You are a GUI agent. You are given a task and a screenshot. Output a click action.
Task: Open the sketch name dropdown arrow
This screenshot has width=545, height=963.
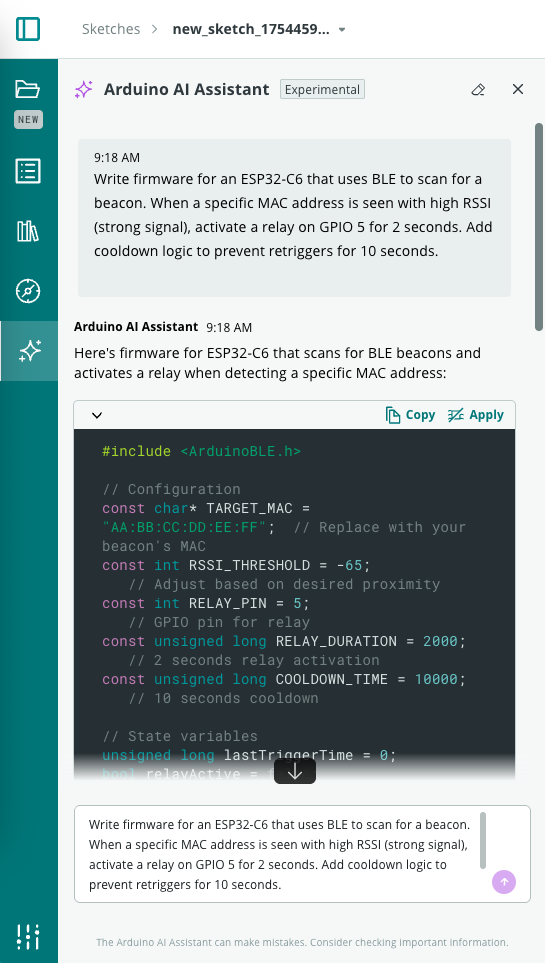coord(342,29)
